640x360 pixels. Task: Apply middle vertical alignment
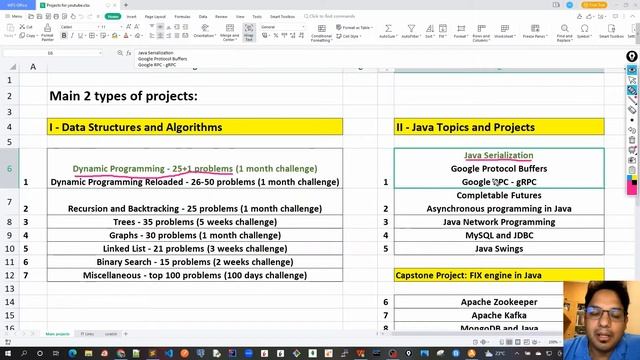tap(160, 27)
